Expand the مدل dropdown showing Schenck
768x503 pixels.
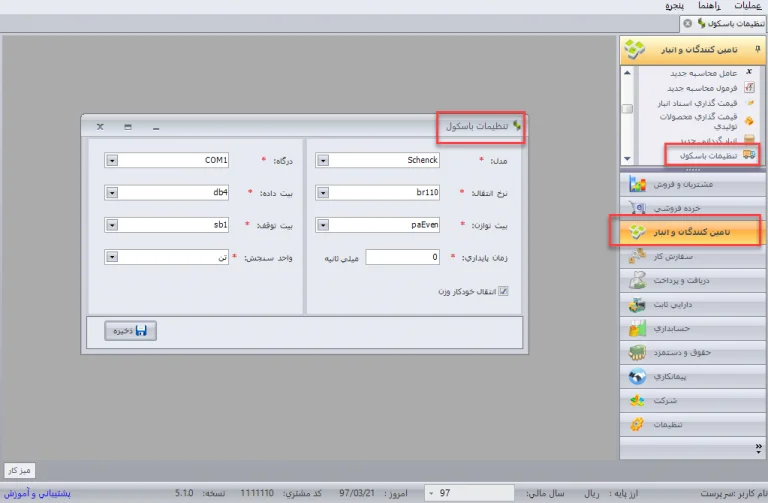pyautogui.click(x=323, y=160)
